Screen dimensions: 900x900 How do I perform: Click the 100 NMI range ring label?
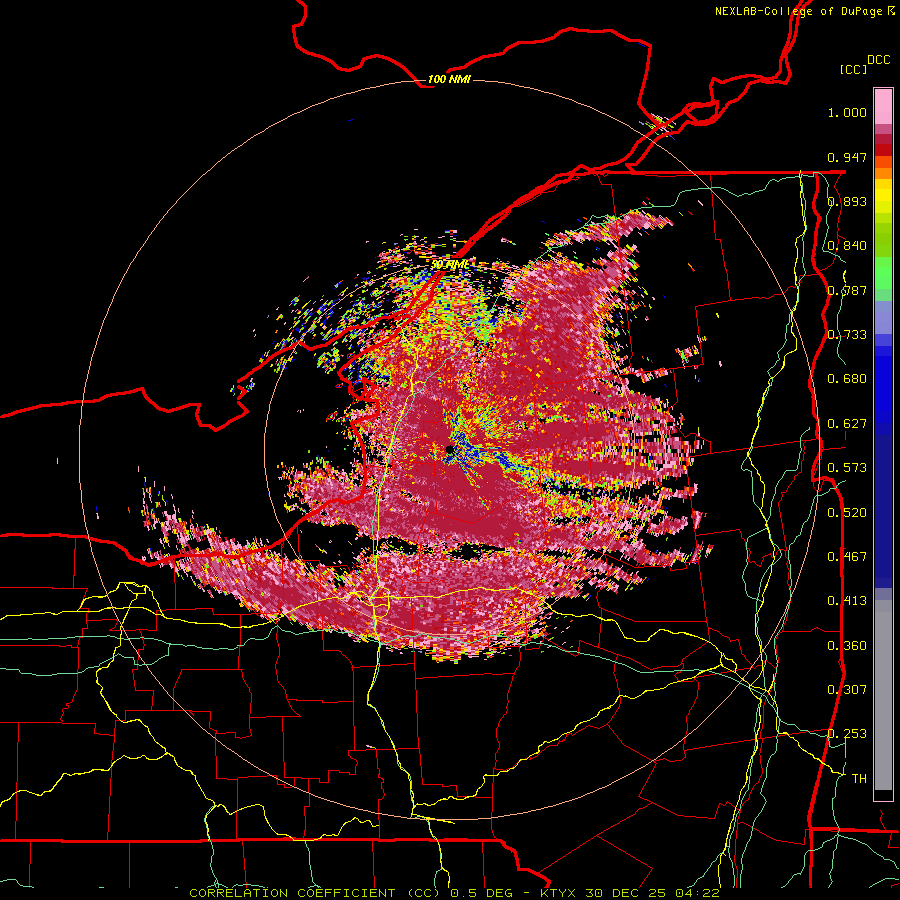449,79
